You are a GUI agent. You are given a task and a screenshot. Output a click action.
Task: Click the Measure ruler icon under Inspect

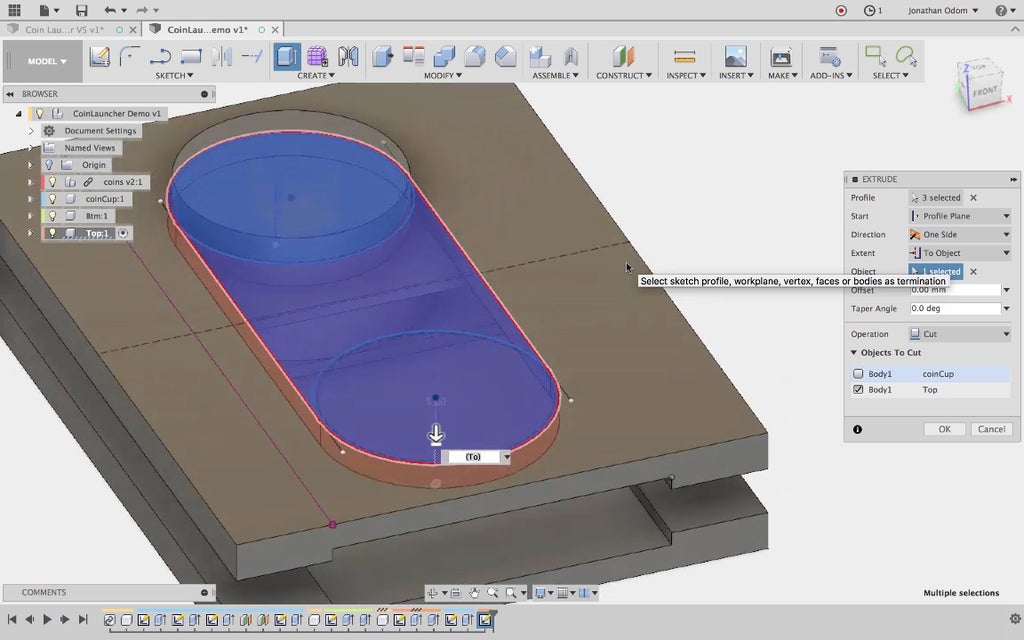click(x=684, y=57)
